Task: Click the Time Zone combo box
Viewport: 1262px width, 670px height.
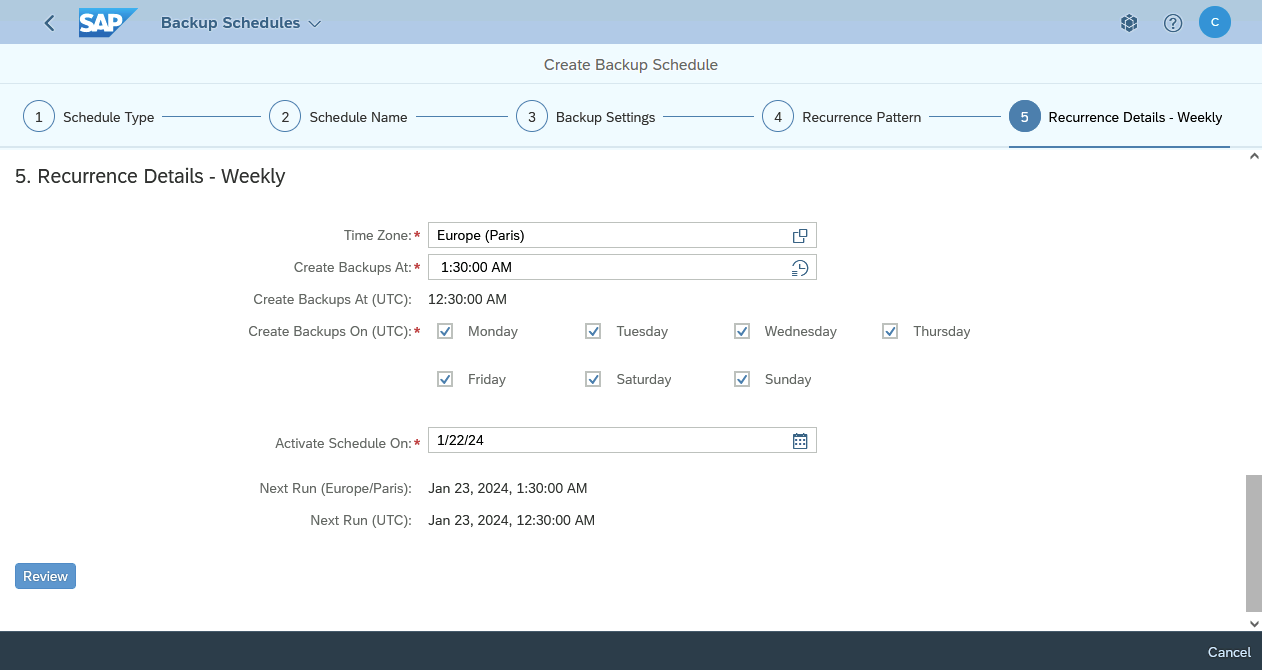Action: tap(600, 235)
